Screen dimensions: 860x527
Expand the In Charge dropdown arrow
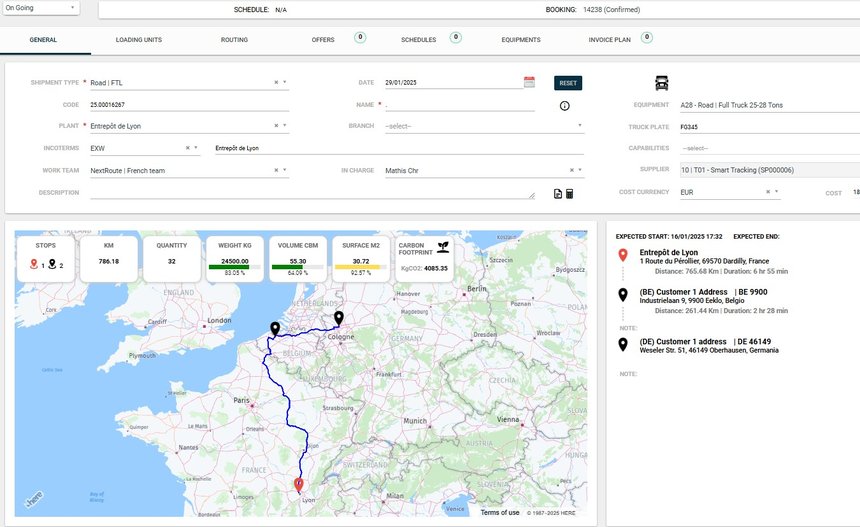click(x=580, y=170)
